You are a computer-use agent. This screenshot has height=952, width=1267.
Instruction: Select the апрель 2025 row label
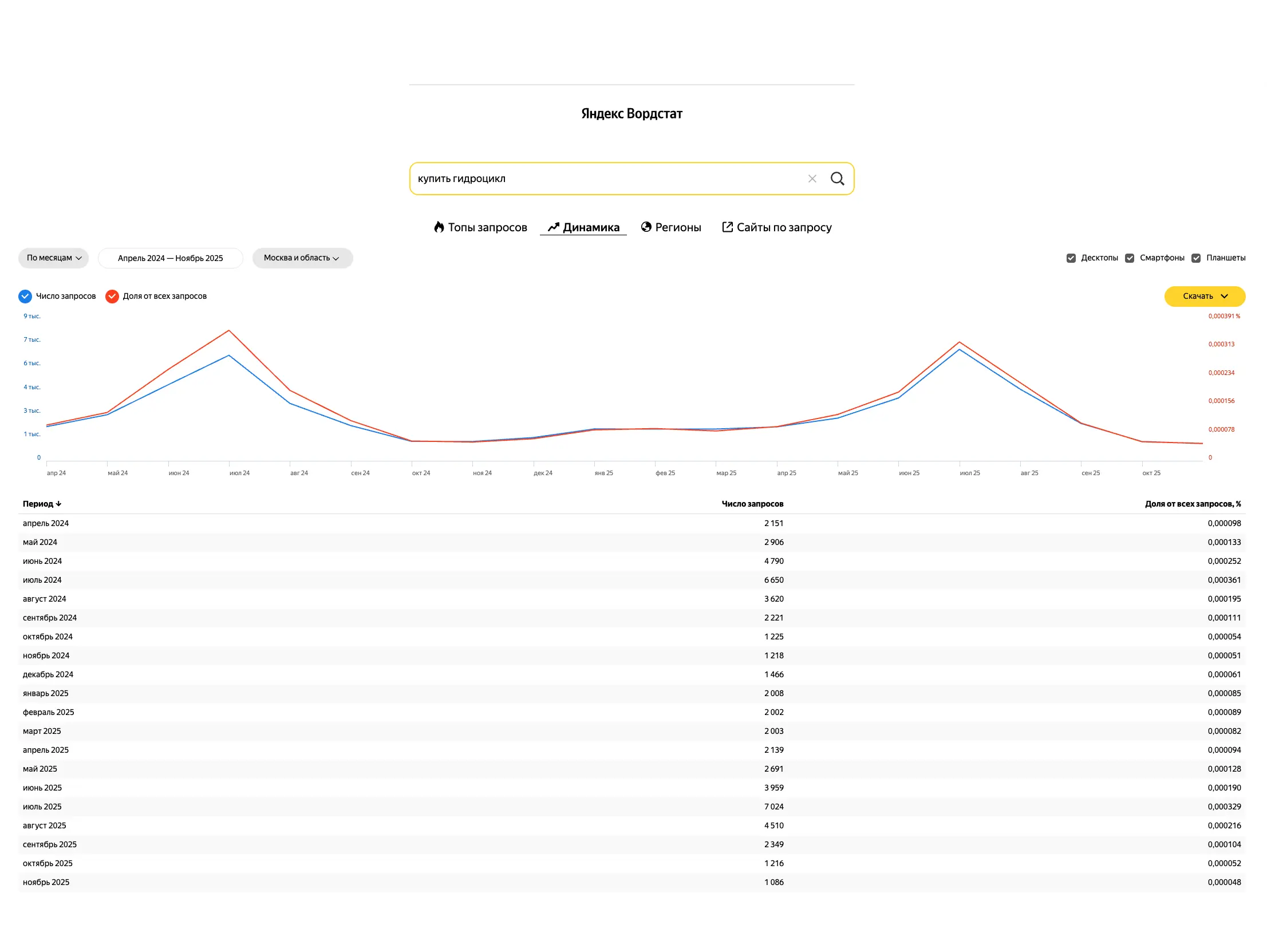click(x=46, y=750)
